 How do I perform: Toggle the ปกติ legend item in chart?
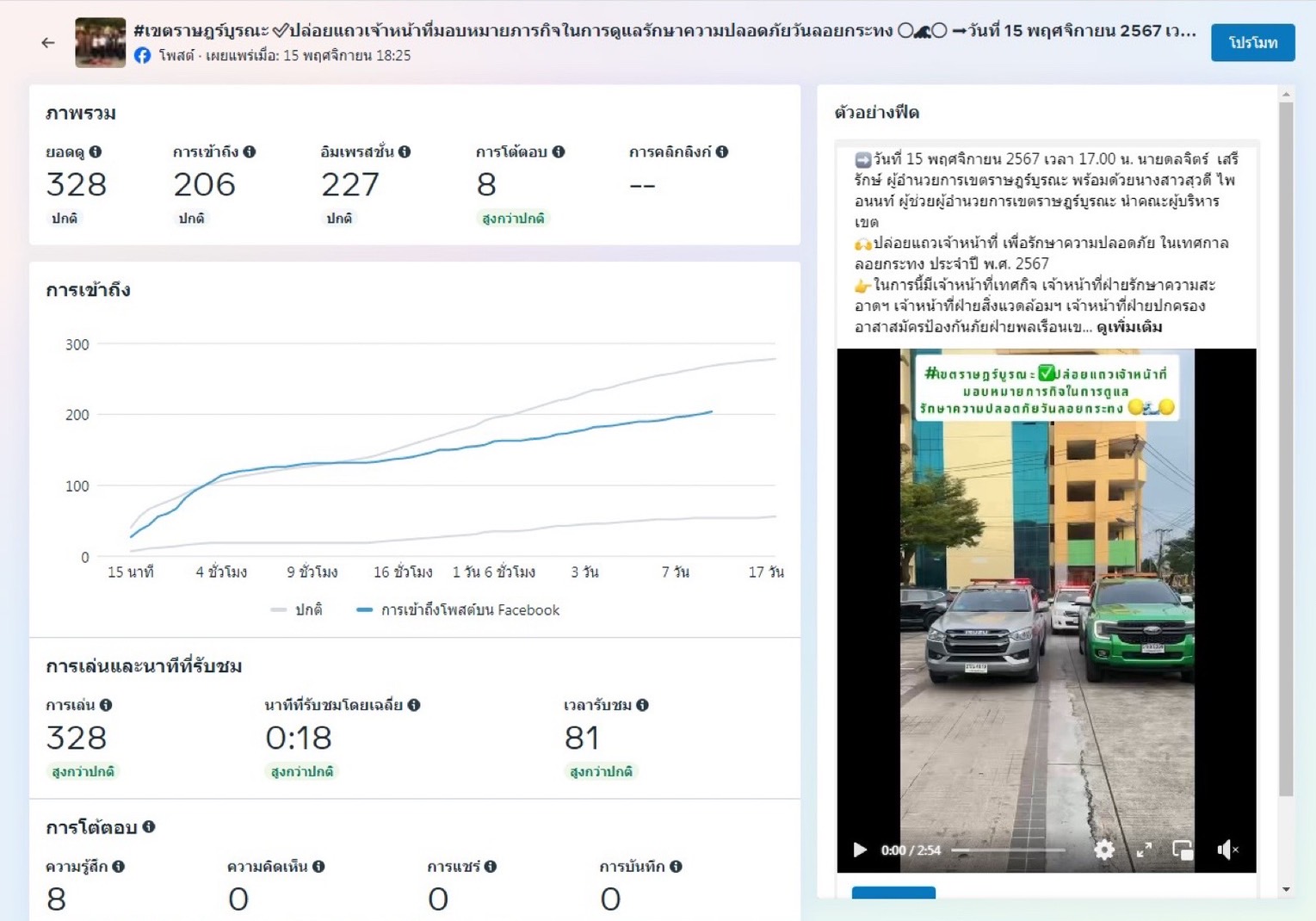(x=297, y=610)
